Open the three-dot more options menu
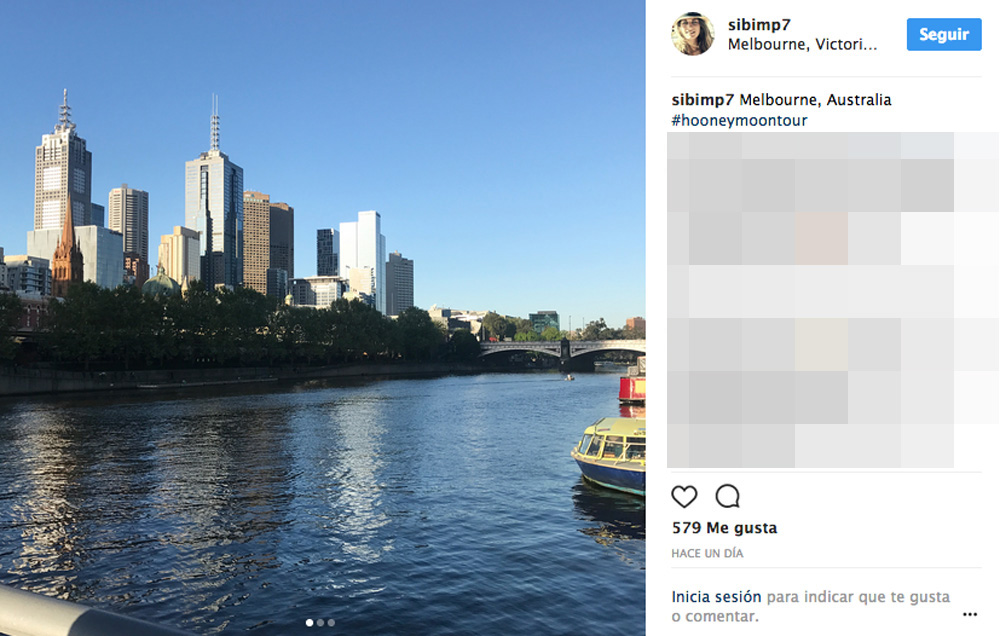Screen dimensions: 1000x636 (970, 614)
